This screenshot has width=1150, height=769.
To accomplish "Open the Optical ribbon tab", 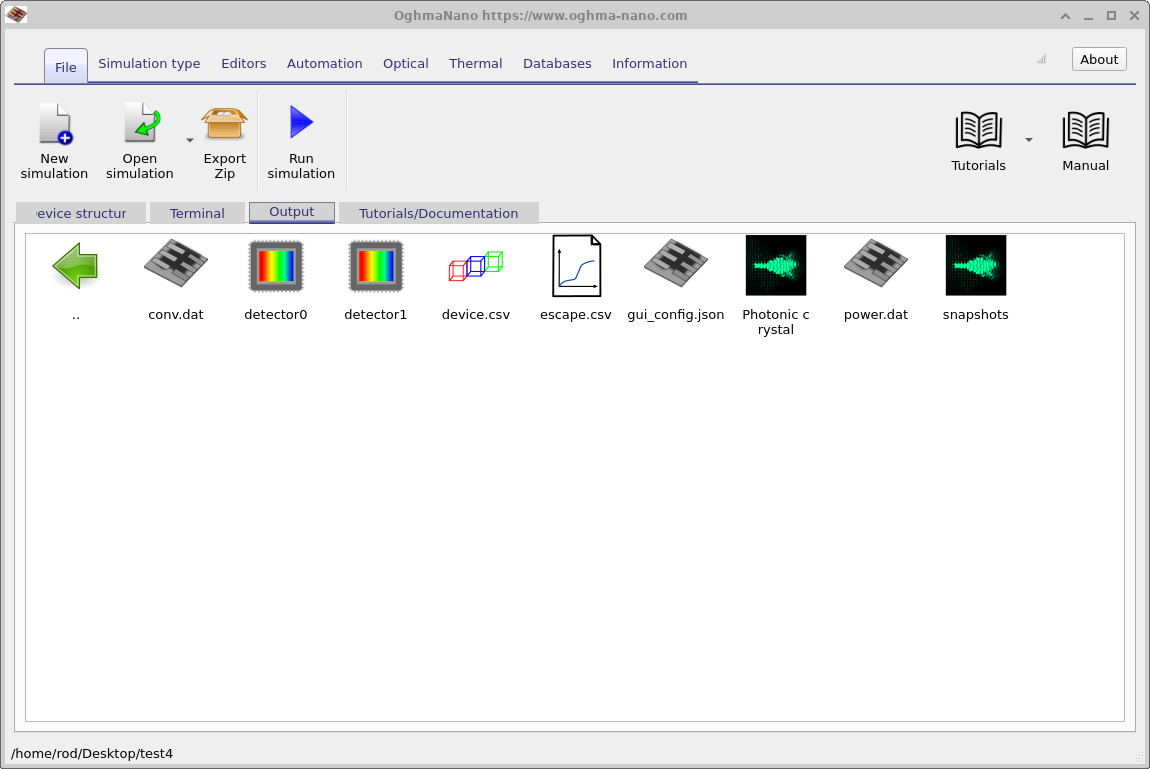I will pos(406,64).
